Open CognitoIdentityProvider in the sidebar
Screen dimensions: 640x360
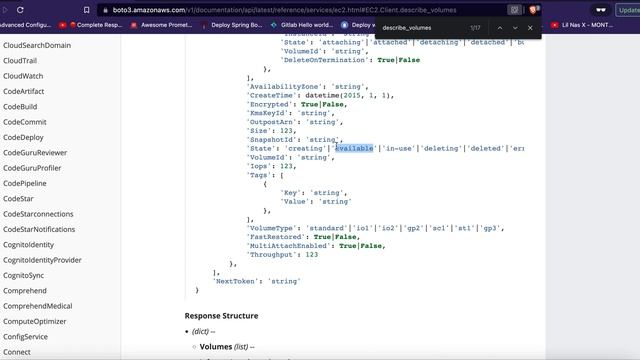[x=42, y=260]
